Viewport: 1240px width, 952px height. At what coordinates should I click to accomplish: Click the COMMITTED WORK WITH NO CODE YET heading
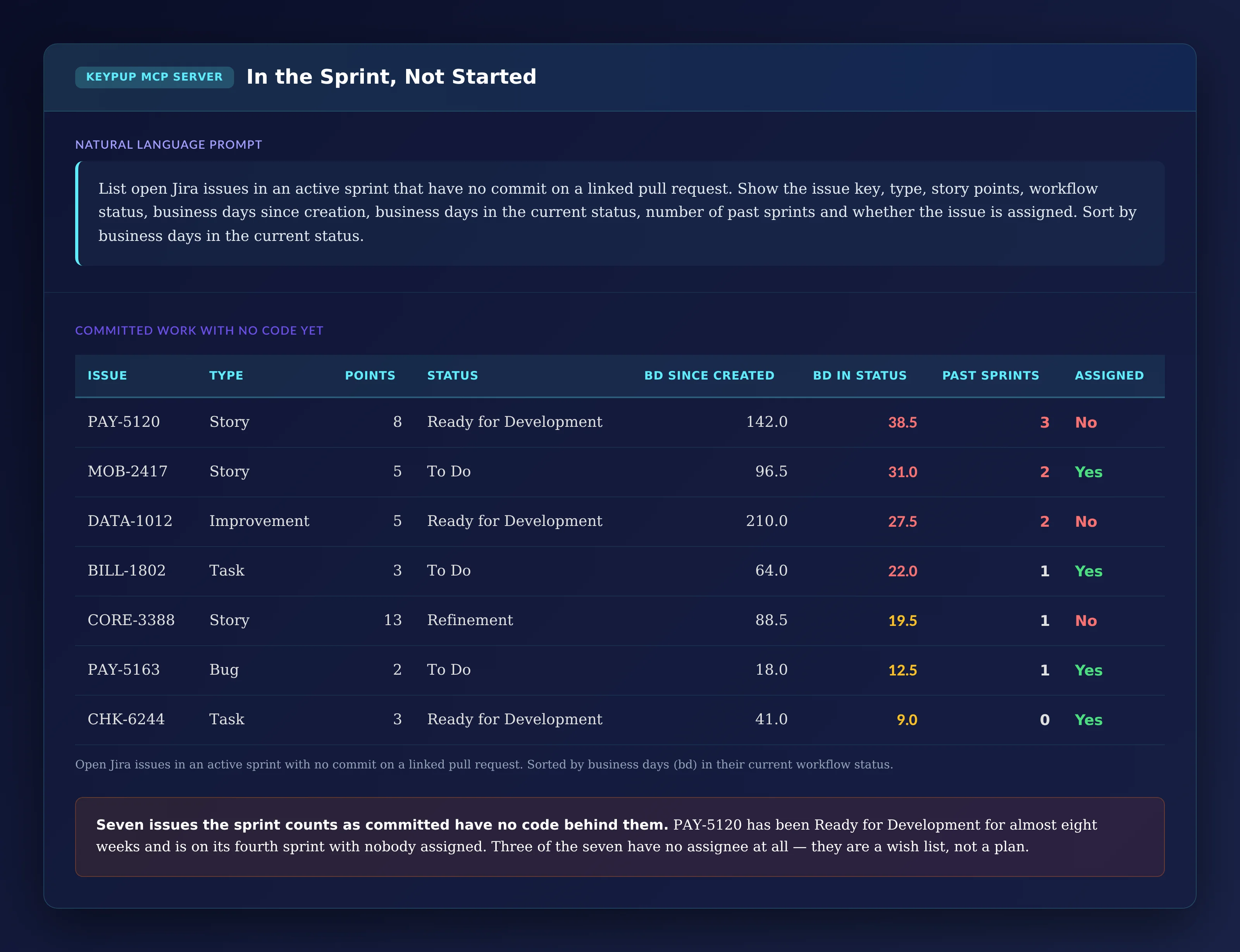(199, 330)
